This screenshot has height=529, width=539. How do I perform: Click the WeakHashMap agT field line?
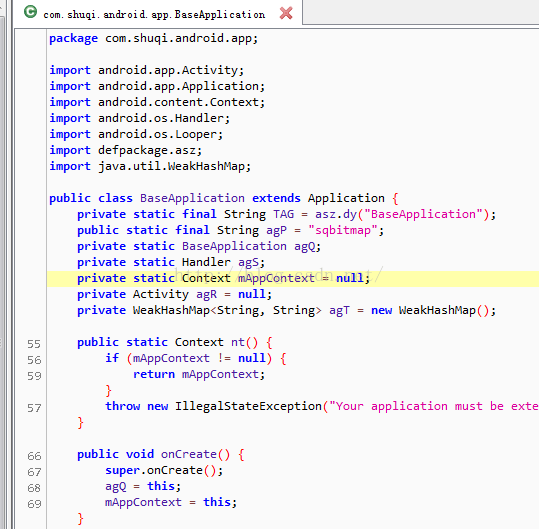(x=286, y=310)
